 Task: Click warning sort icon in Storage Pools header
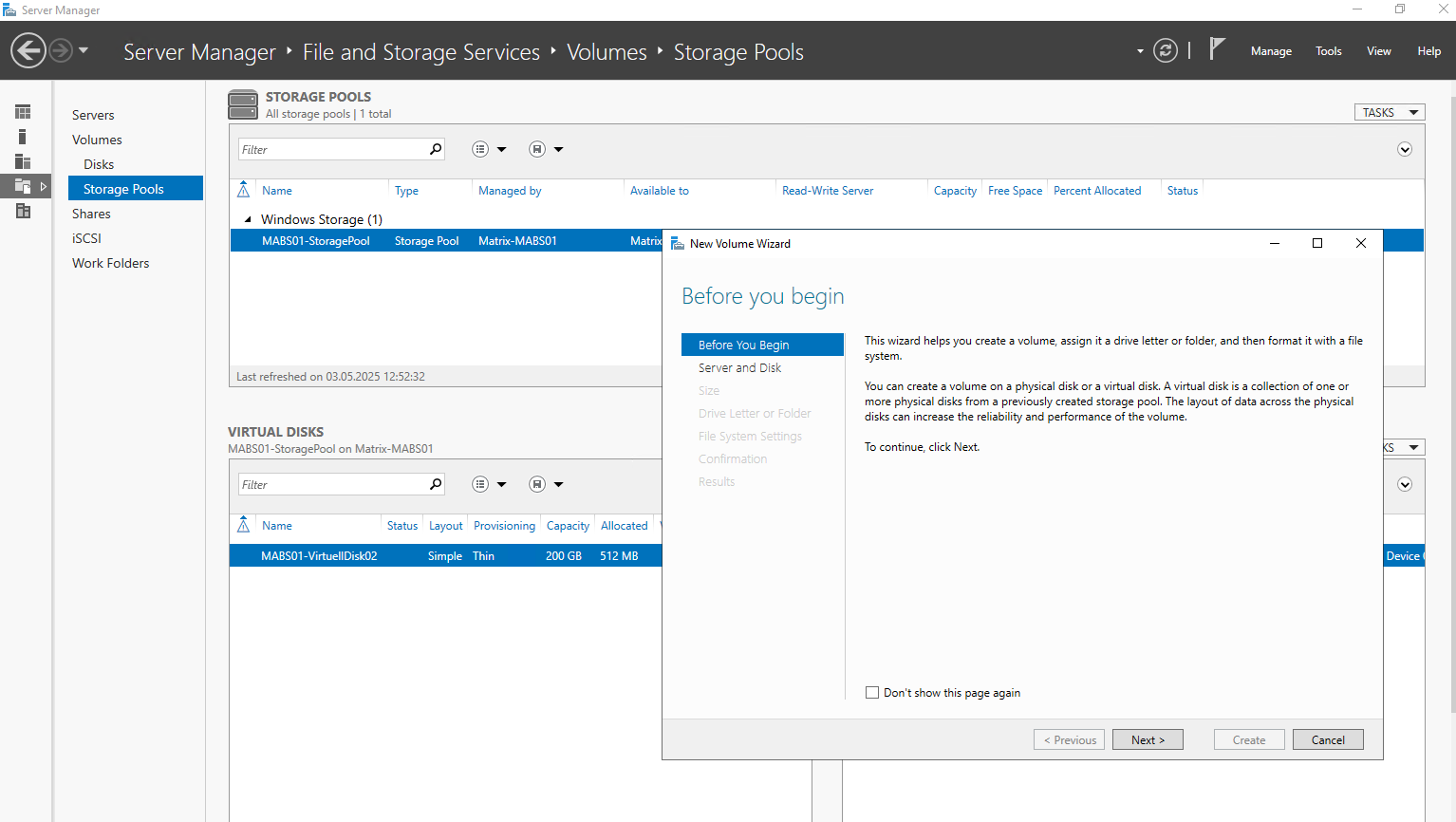244,190
